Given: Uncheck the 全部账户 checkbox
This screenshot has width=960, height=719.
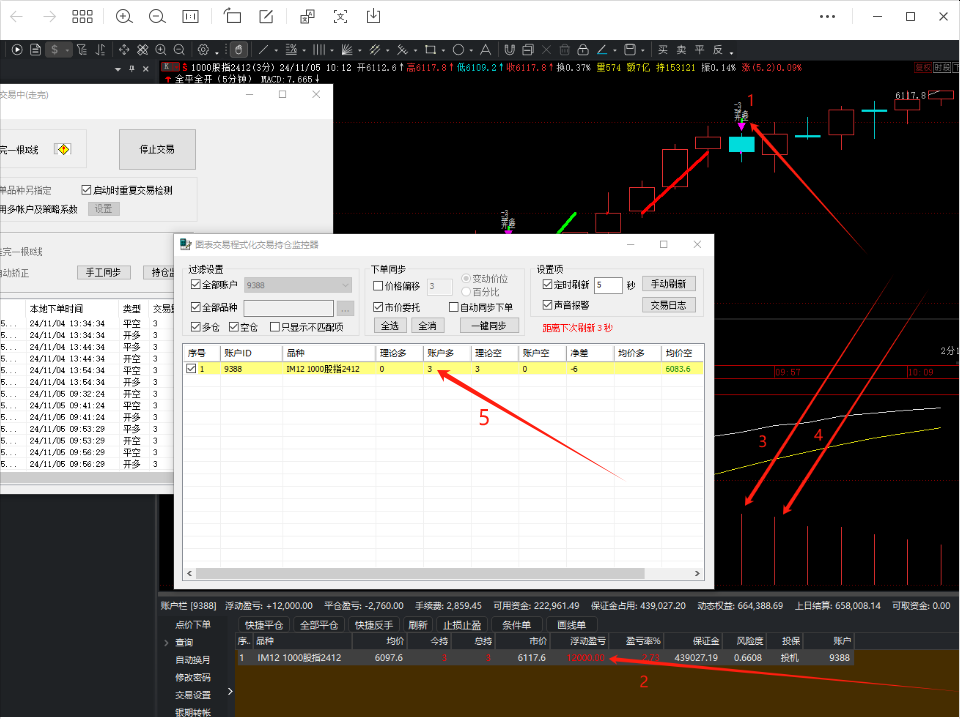Looking at the screenshot, I should [x=196, y=284].
